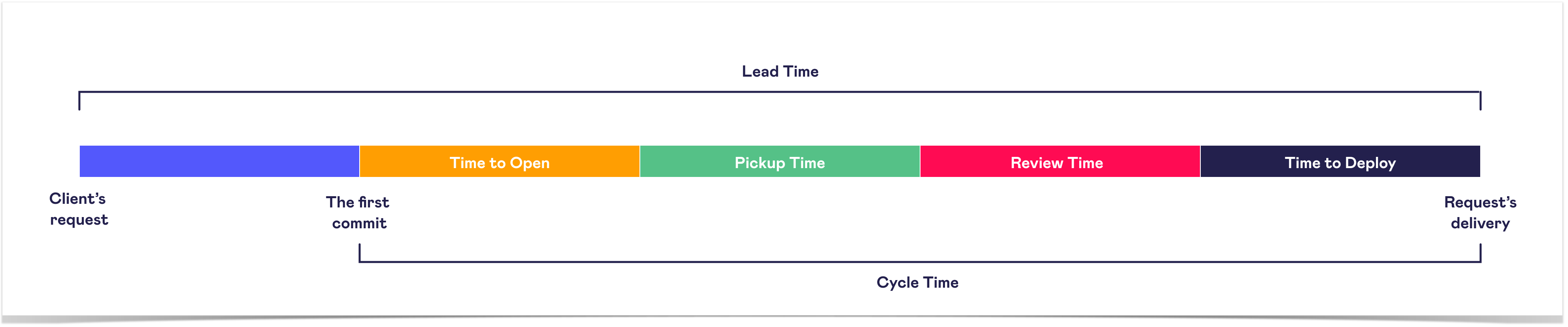
Task: Select the red Review Time segment
Action: pyautogui.click(x=1060, y=161)
